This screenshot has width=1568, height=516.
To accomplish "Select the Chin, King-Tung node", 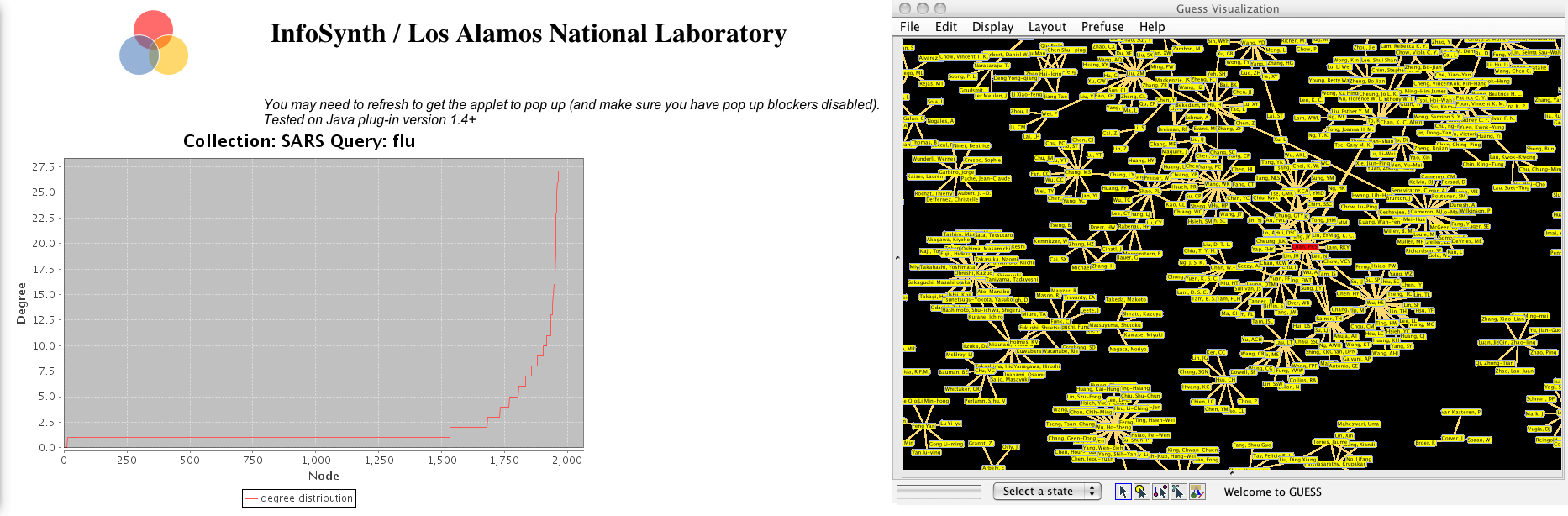I will point(1483,164).
